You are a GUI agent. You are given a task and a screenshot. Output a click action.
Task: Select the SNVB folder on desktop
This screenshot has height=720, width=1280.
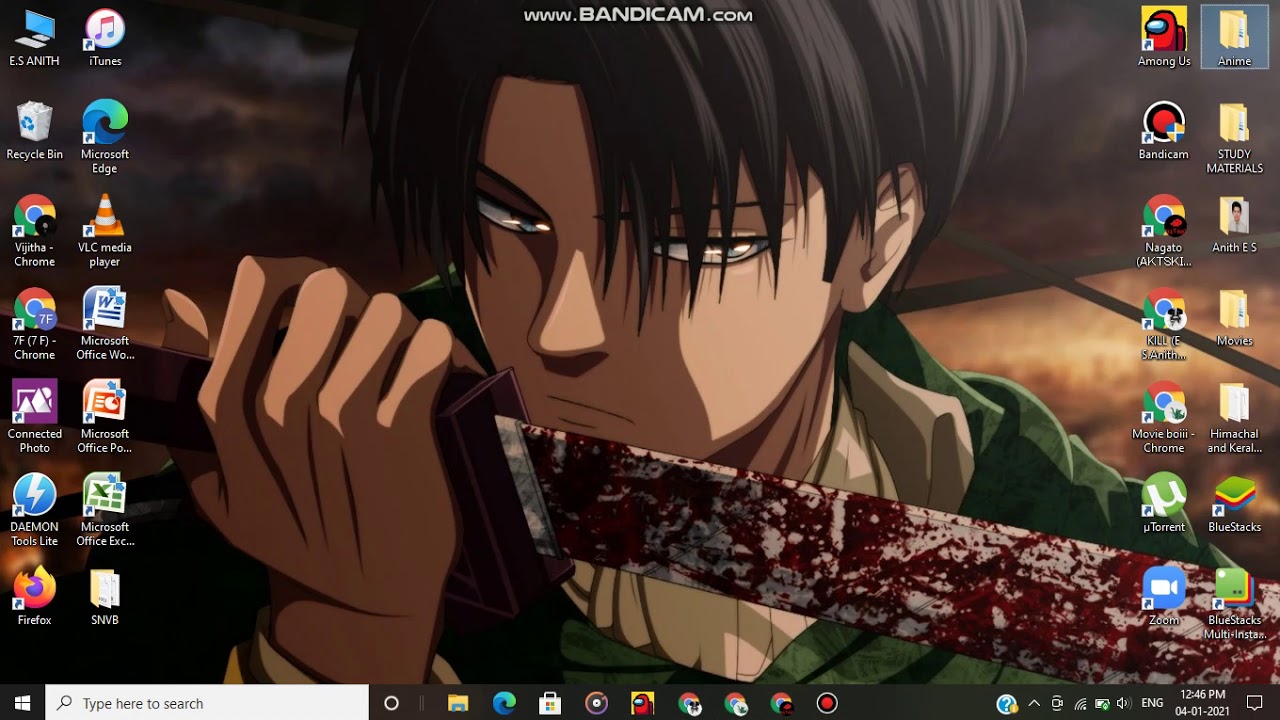pos(105,597)
